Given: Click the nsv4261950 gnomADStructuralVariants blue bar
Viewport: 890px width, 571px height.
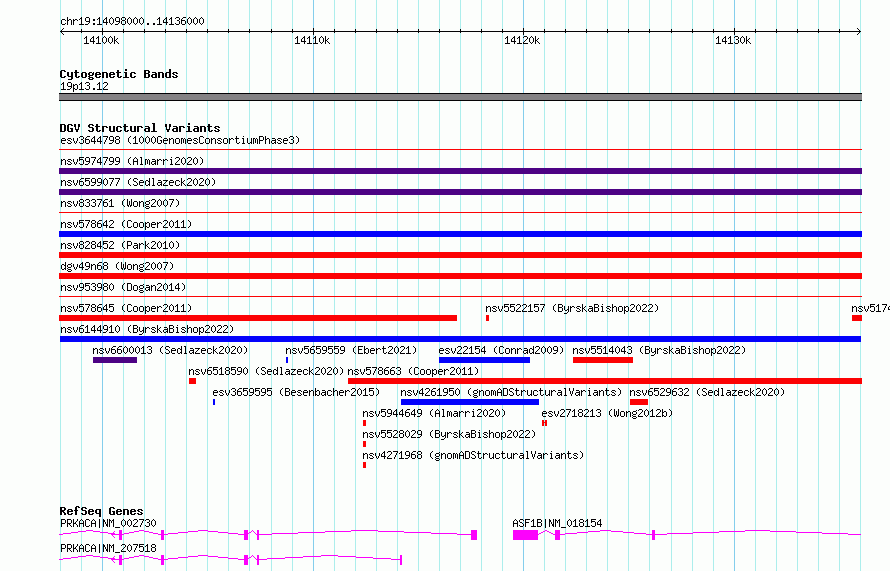Looking at the screenshot, I should (x=470, y=402).
